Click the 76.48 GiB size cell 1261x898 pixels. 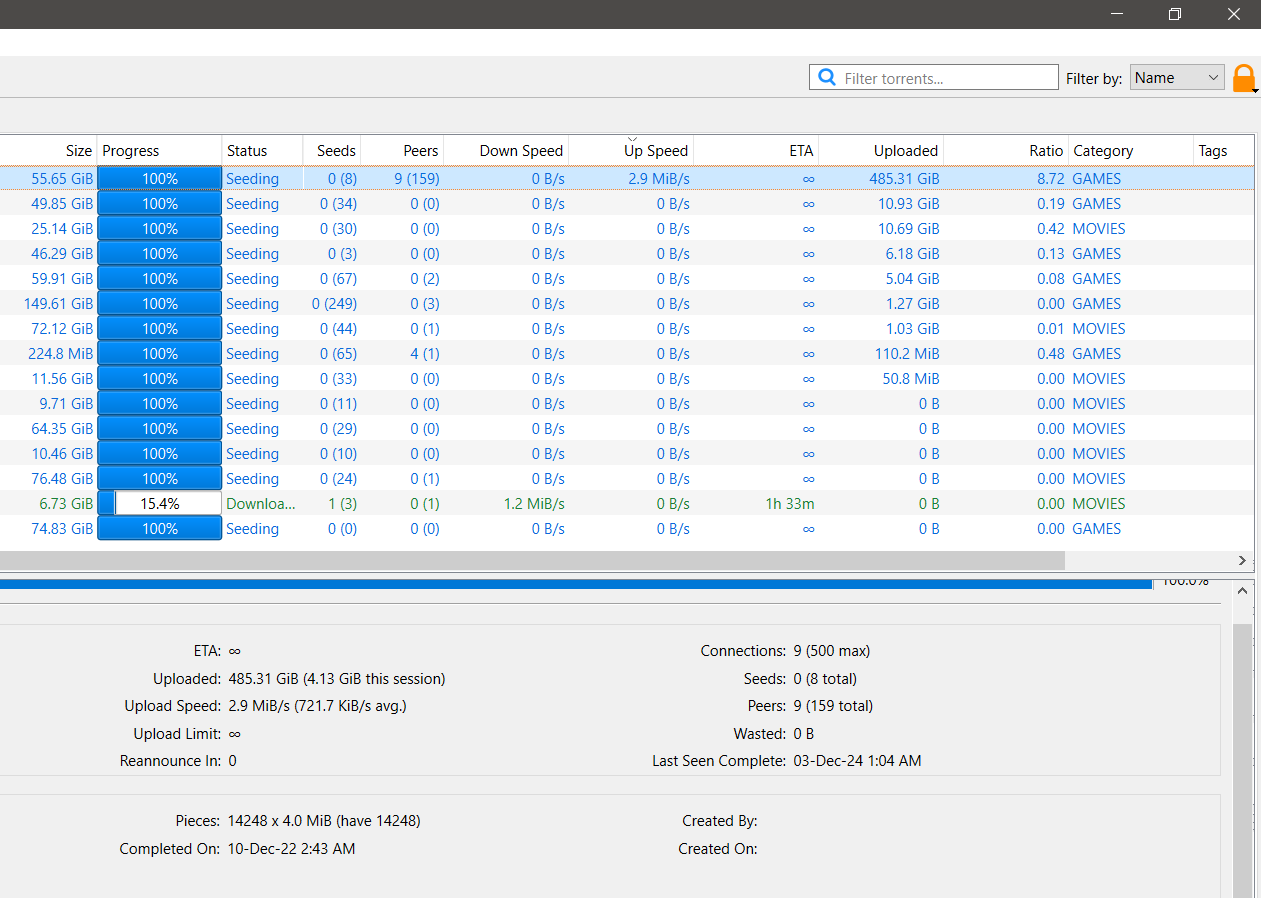pyautogui.click(x=62, y=479)
